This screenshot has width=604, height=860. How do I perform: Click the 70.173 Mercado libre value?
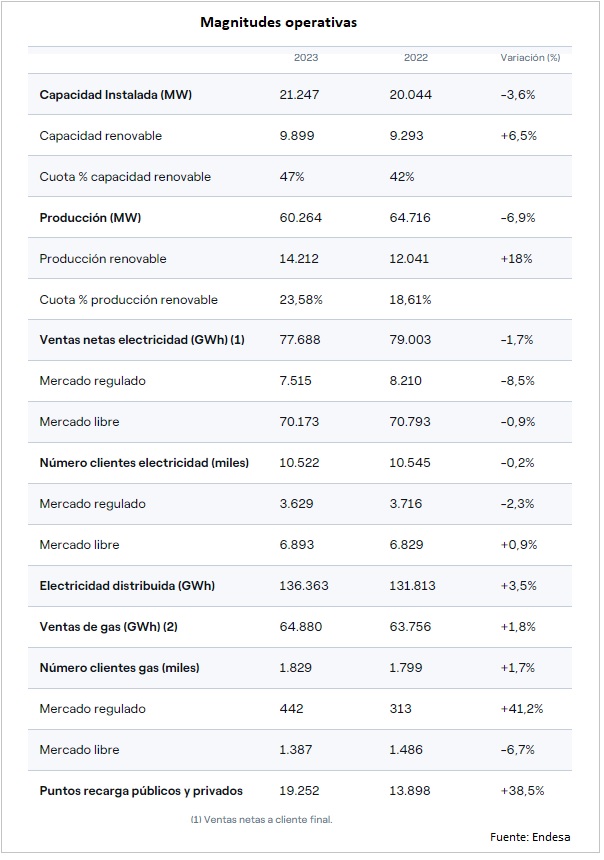click(299, 422)
